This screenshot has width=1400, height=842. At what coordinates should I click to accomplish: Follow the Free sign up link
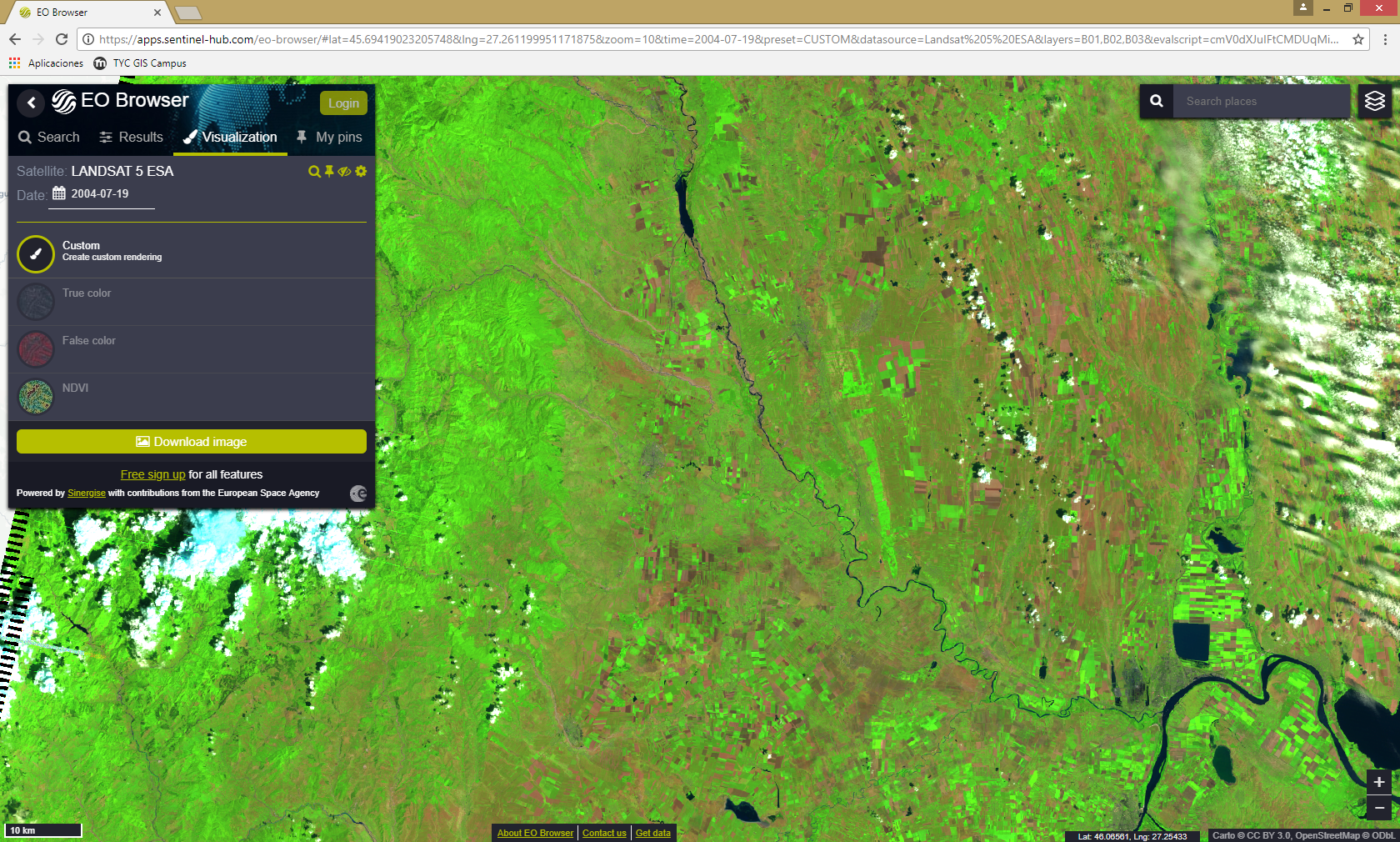pyautogui.click(x=152, y=475)
